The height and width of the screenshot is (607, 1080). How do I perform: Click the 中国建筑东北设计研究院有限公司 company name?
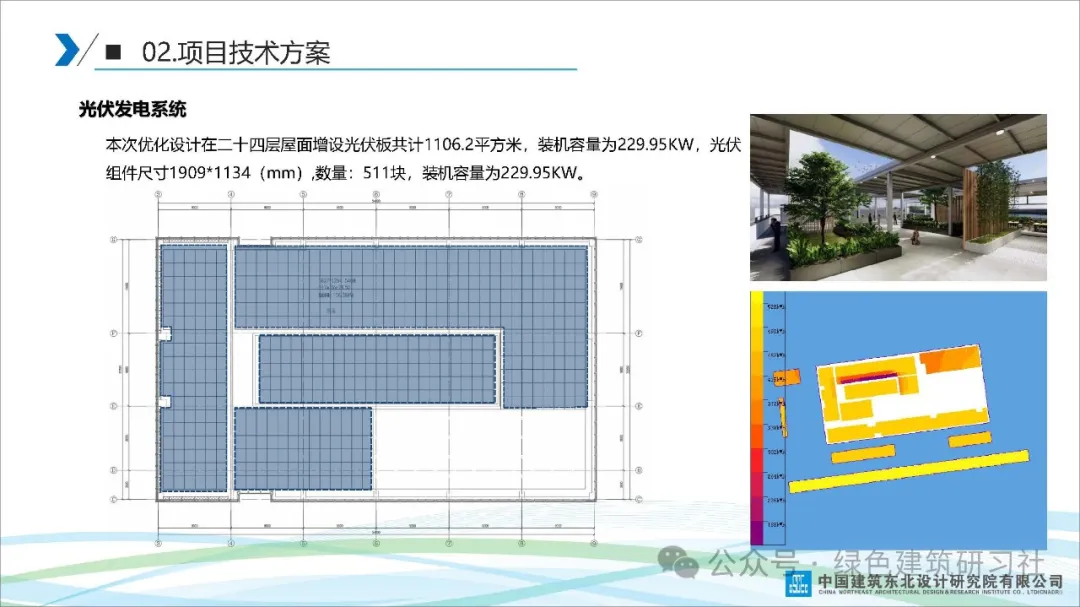click(x=940, y=580)
